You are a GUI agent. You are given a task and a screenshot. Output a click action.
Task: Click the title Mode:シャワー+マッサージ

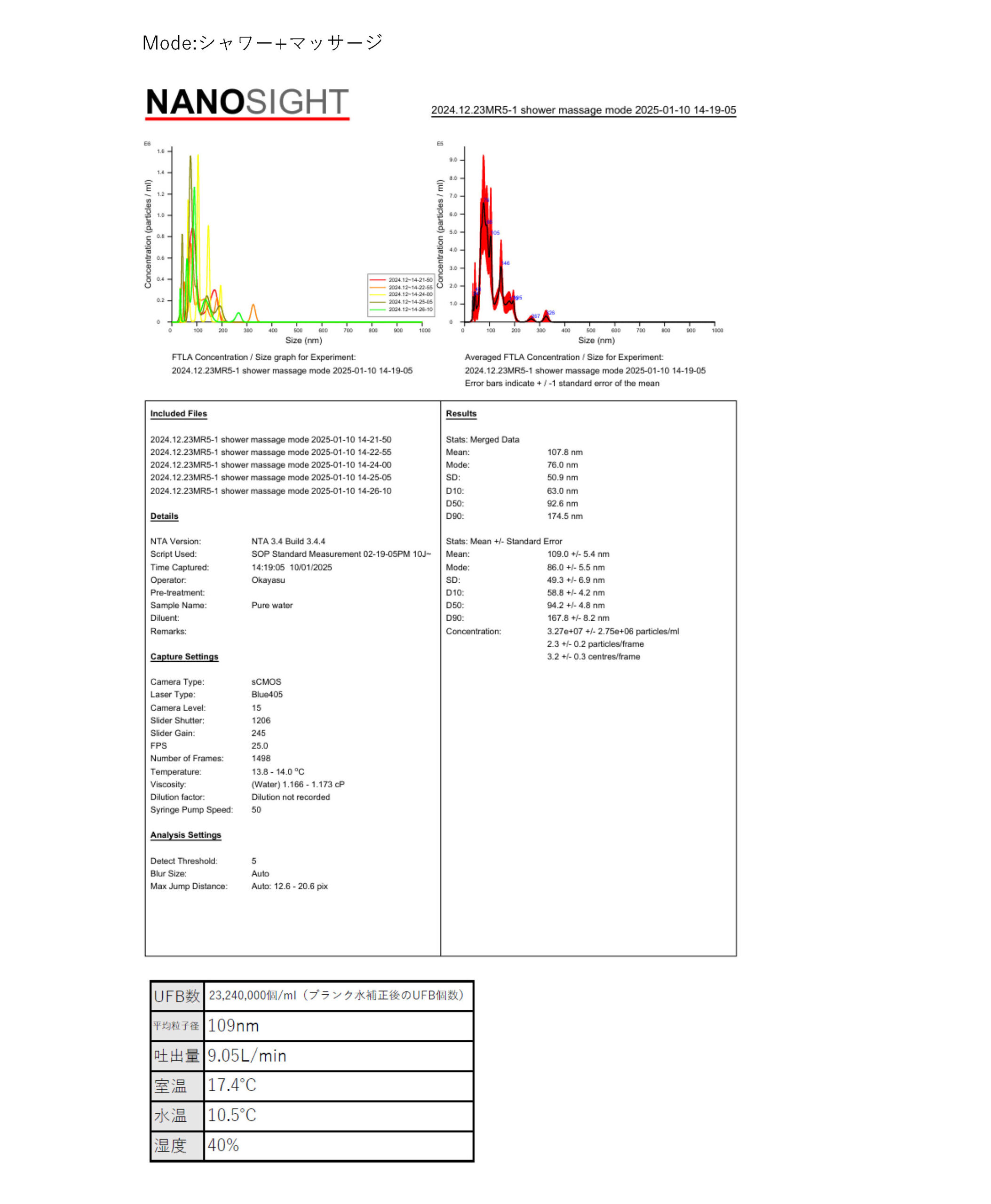coord(262,42)
